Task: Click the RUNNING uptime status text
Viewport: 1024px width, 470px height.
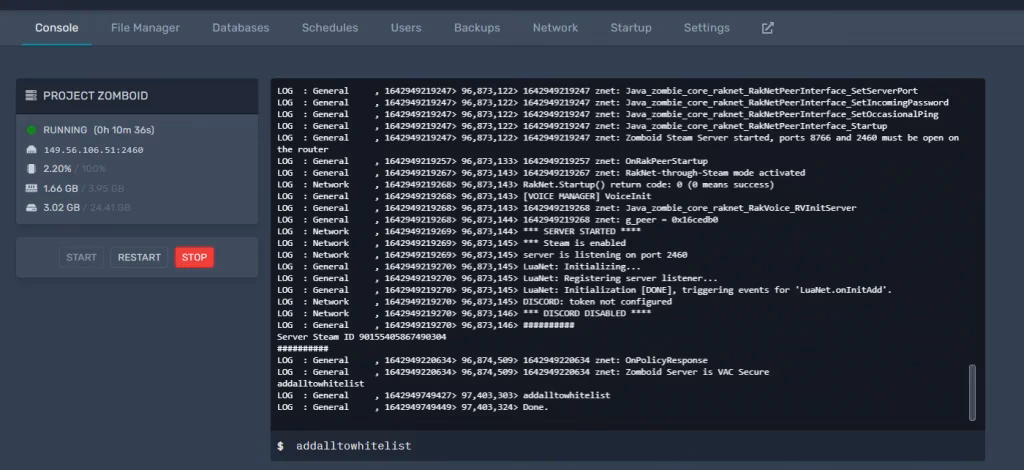Action: coord(99,130)
